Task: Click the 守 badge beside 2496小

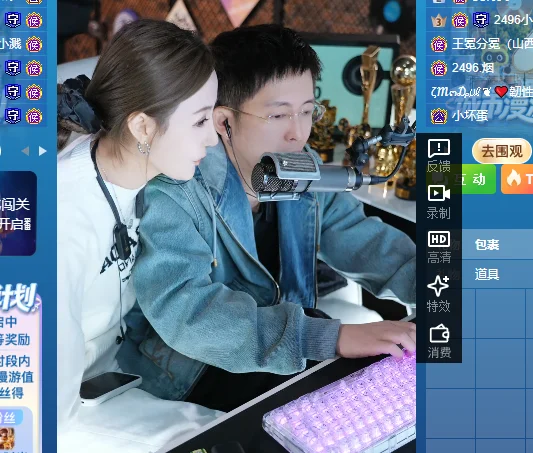Action: [x=481, y=20]
